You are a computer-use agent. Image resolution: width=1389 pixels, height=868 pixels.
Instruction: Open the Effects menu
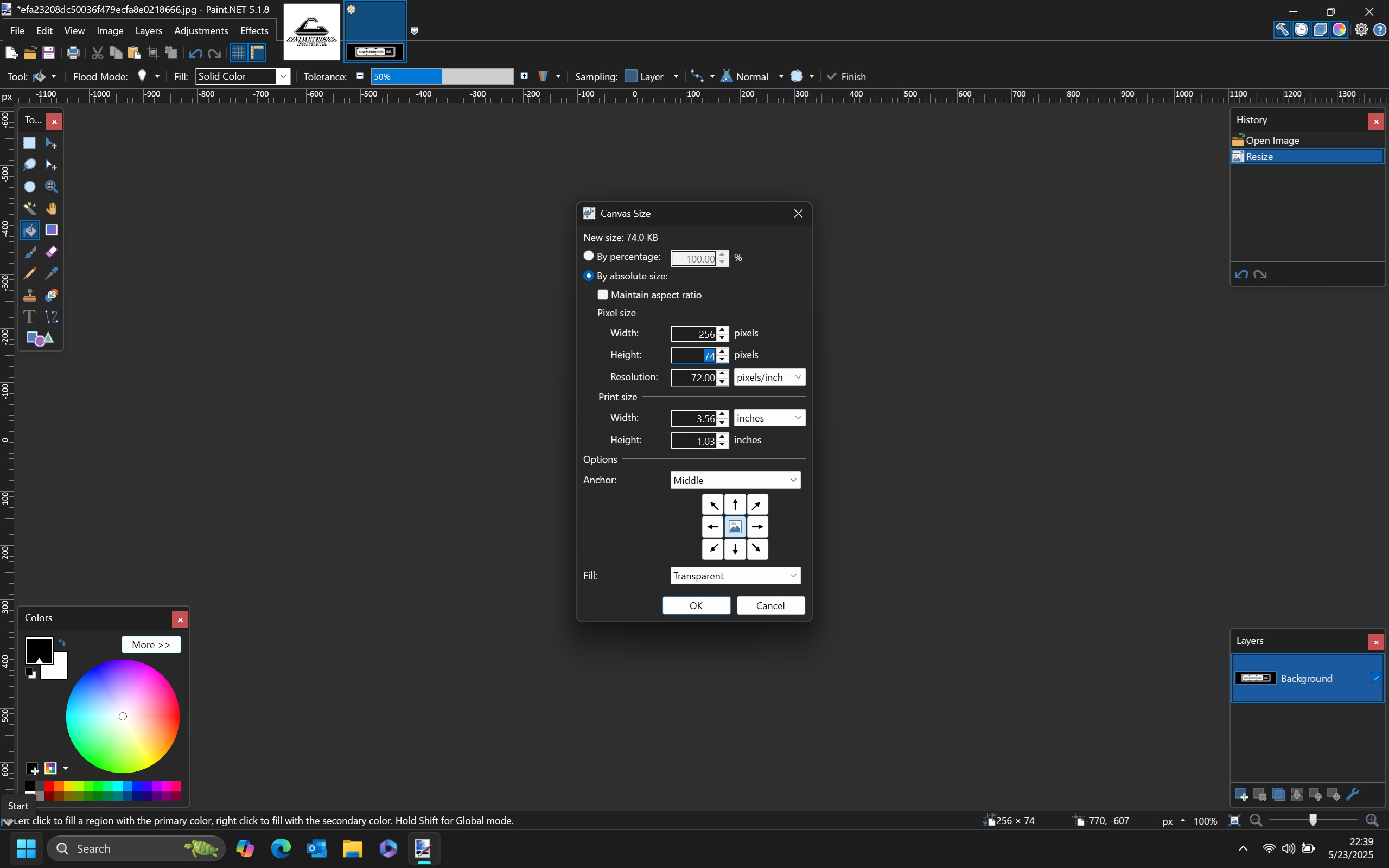tap(254, 30)
